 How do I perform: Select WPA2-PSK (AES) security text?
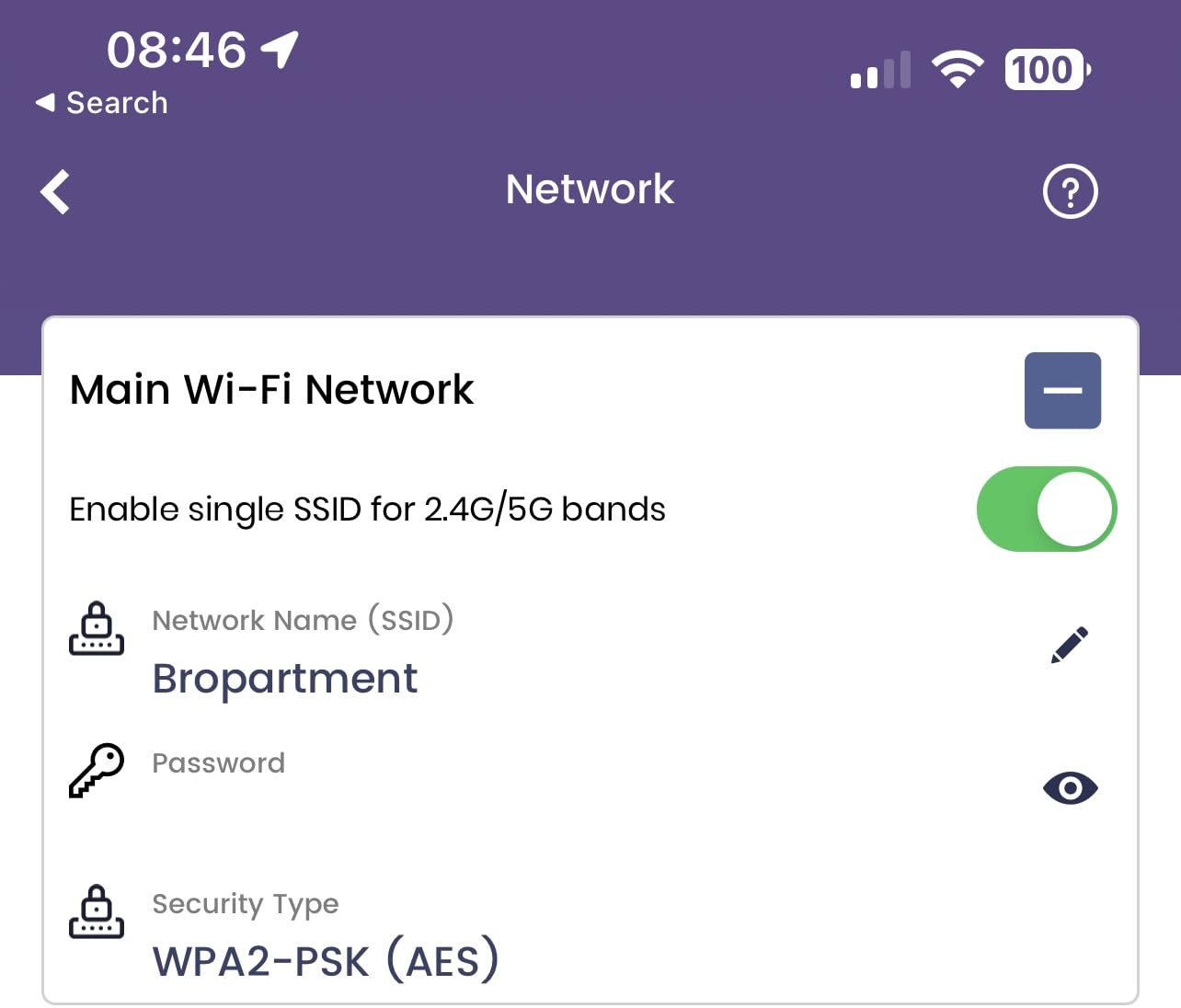pos(325,959)
